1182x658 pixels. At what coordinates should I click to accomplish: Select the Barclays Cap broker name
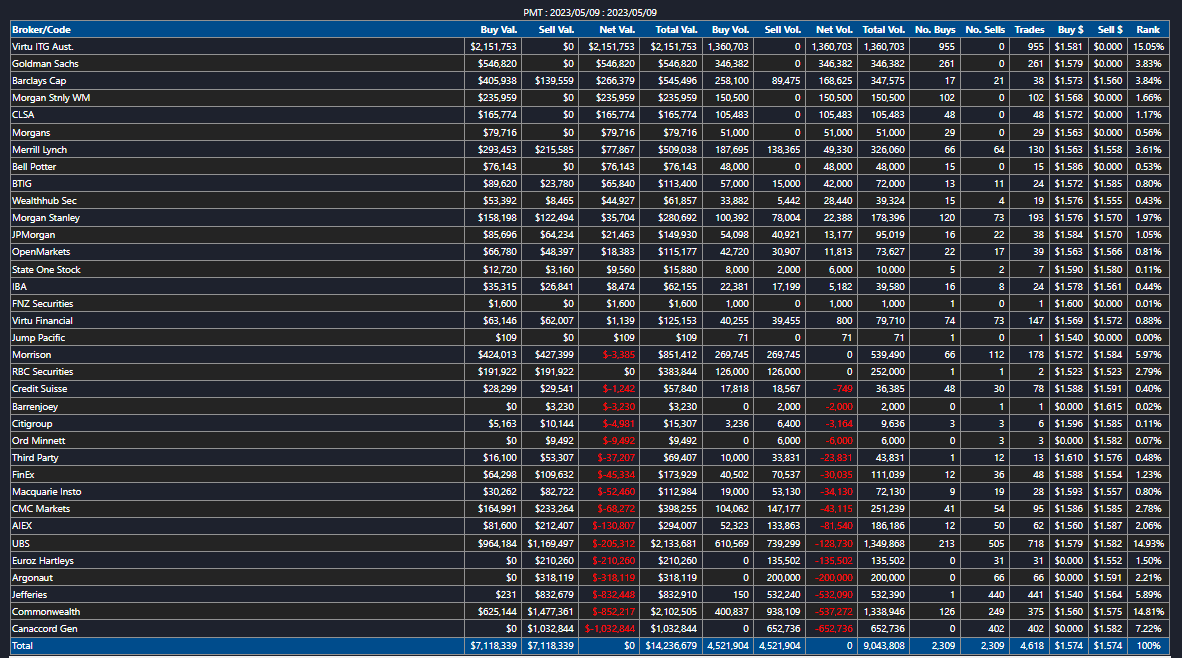(x=39, y=81)
